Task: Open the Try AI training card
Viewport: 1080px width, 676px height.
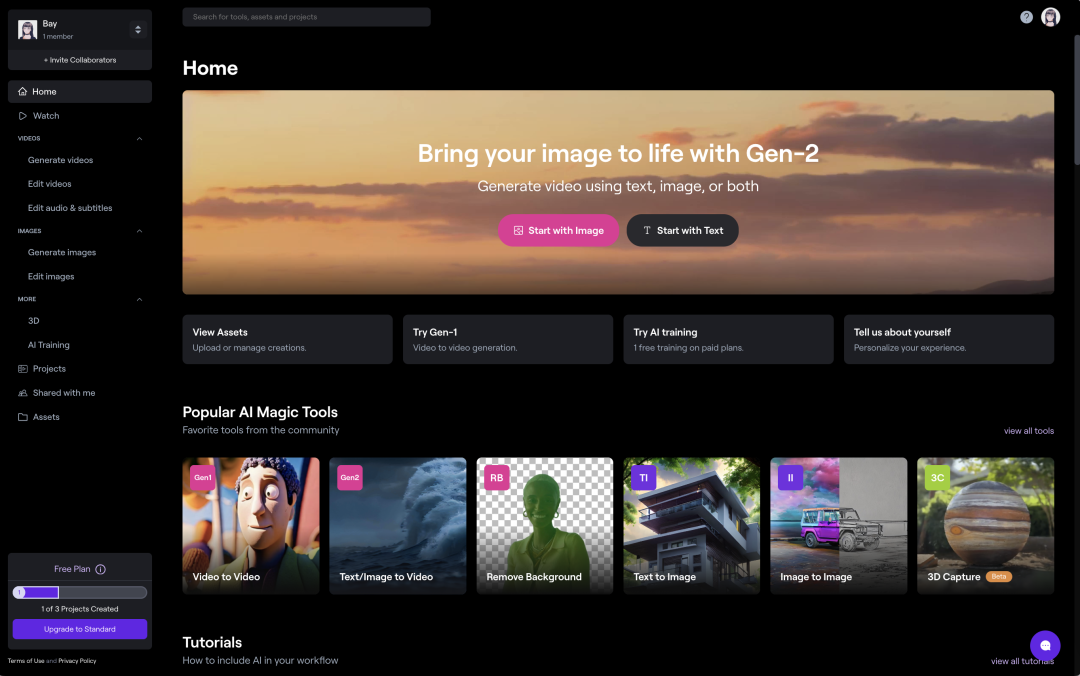Action: pyautogui.click(x=728, y=339)
